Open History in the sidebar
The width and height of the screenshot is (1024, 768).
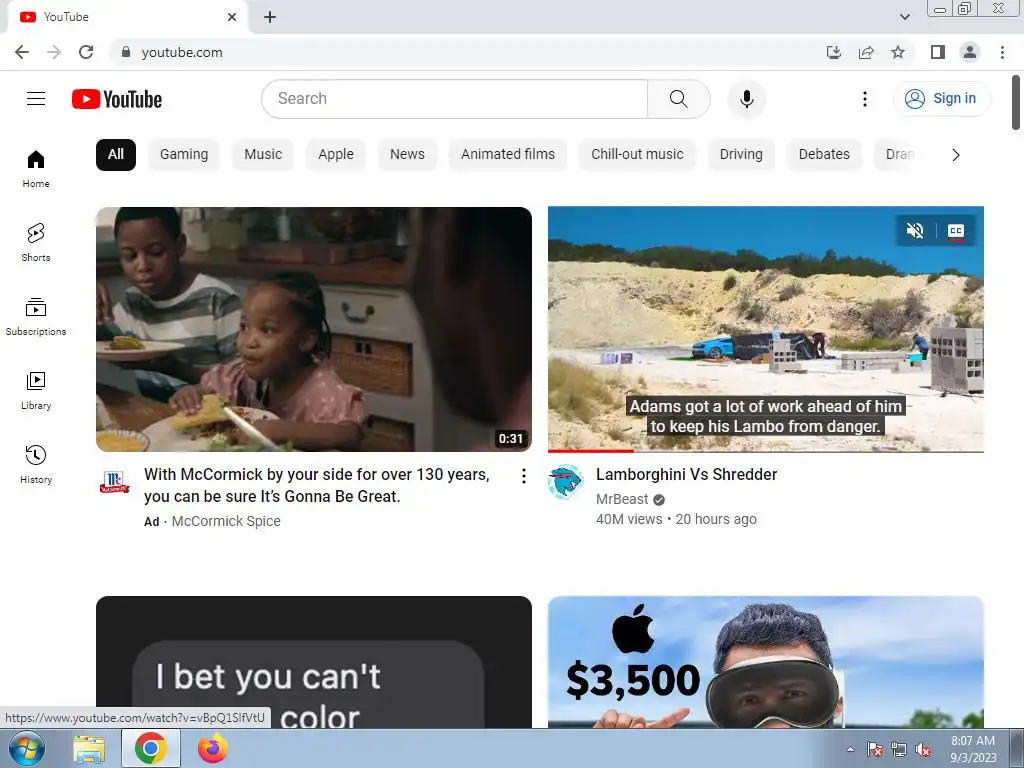36,464
